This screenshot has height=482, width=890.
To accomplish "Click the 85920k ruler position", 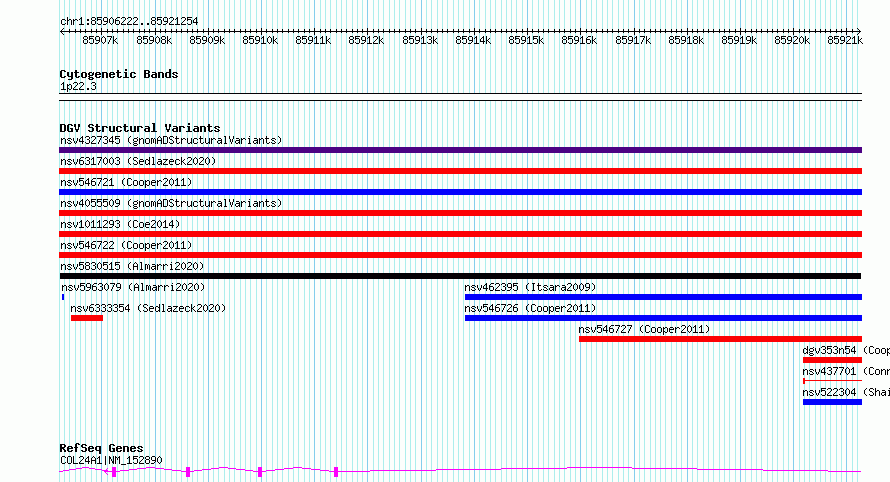I will (792, 40).
